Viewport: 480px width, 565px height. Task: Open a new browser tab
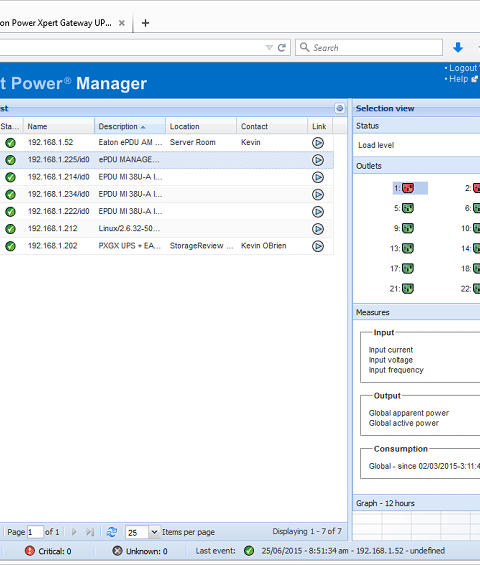point(145,23)
